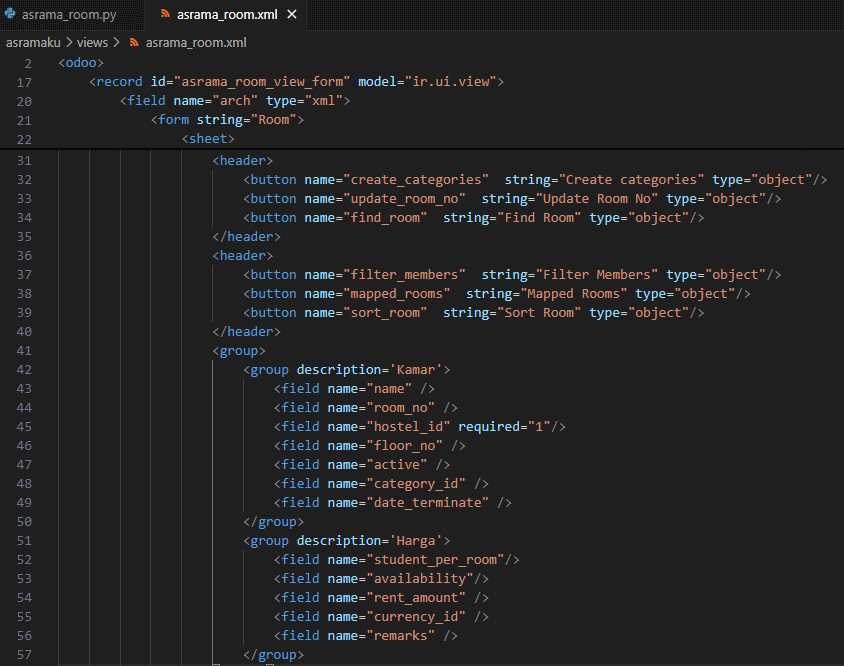Click field "currency_id" value
Image resolution: width=844 pixels, height=666 pixels.
click(416, 617)
